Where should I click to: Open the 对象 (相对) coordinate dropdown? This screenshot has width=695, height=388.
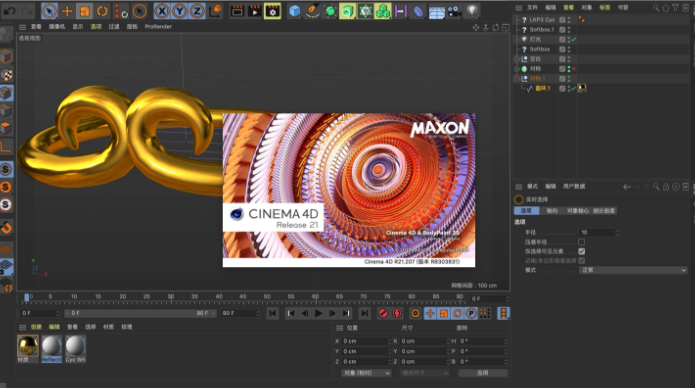(366, 373)
